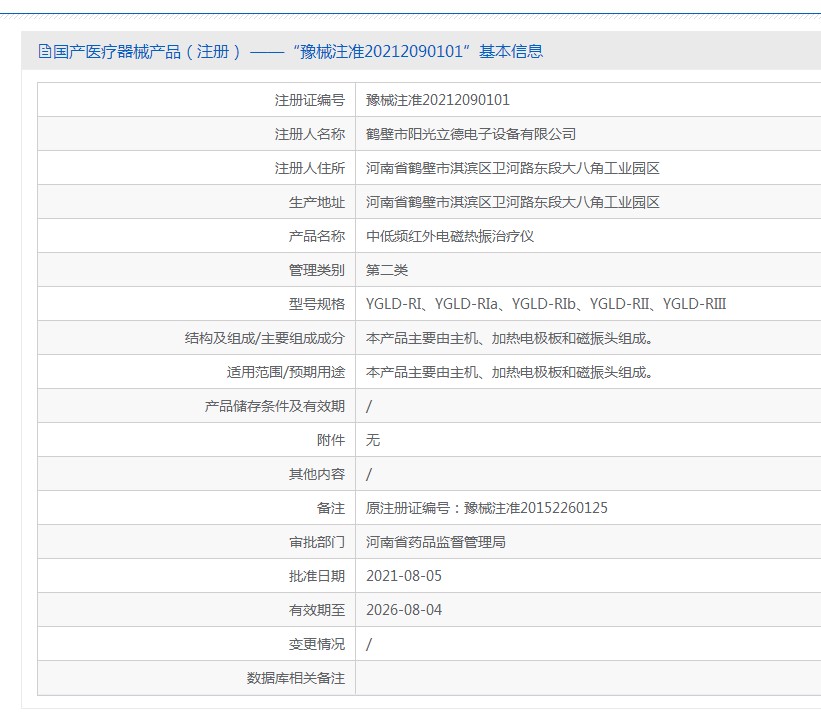Select the description text in the 结构及组成 row
The image size is (821, 713).
[x=509, y=338]
